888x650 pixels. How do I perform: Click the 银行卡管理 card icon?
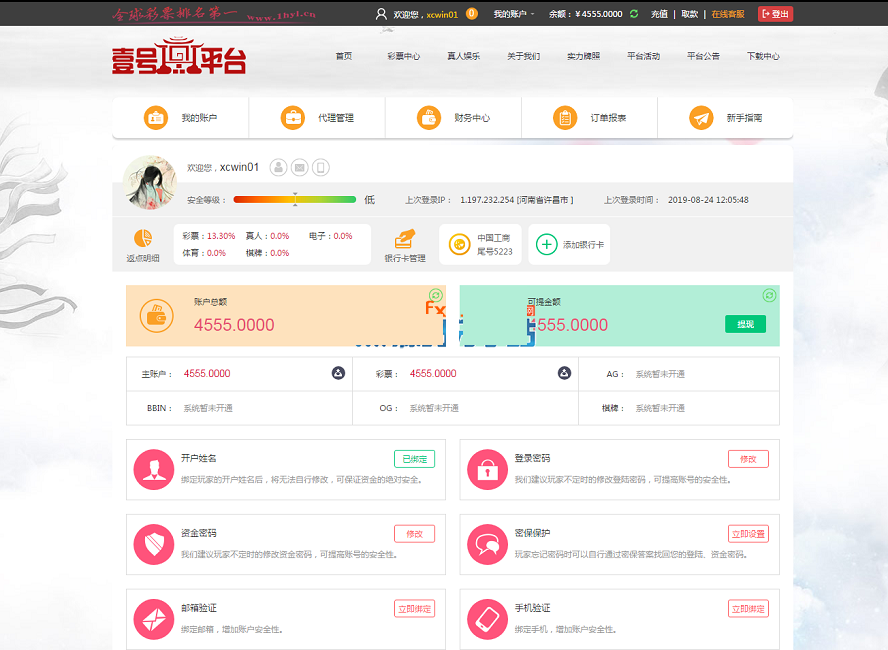point(405,240)
